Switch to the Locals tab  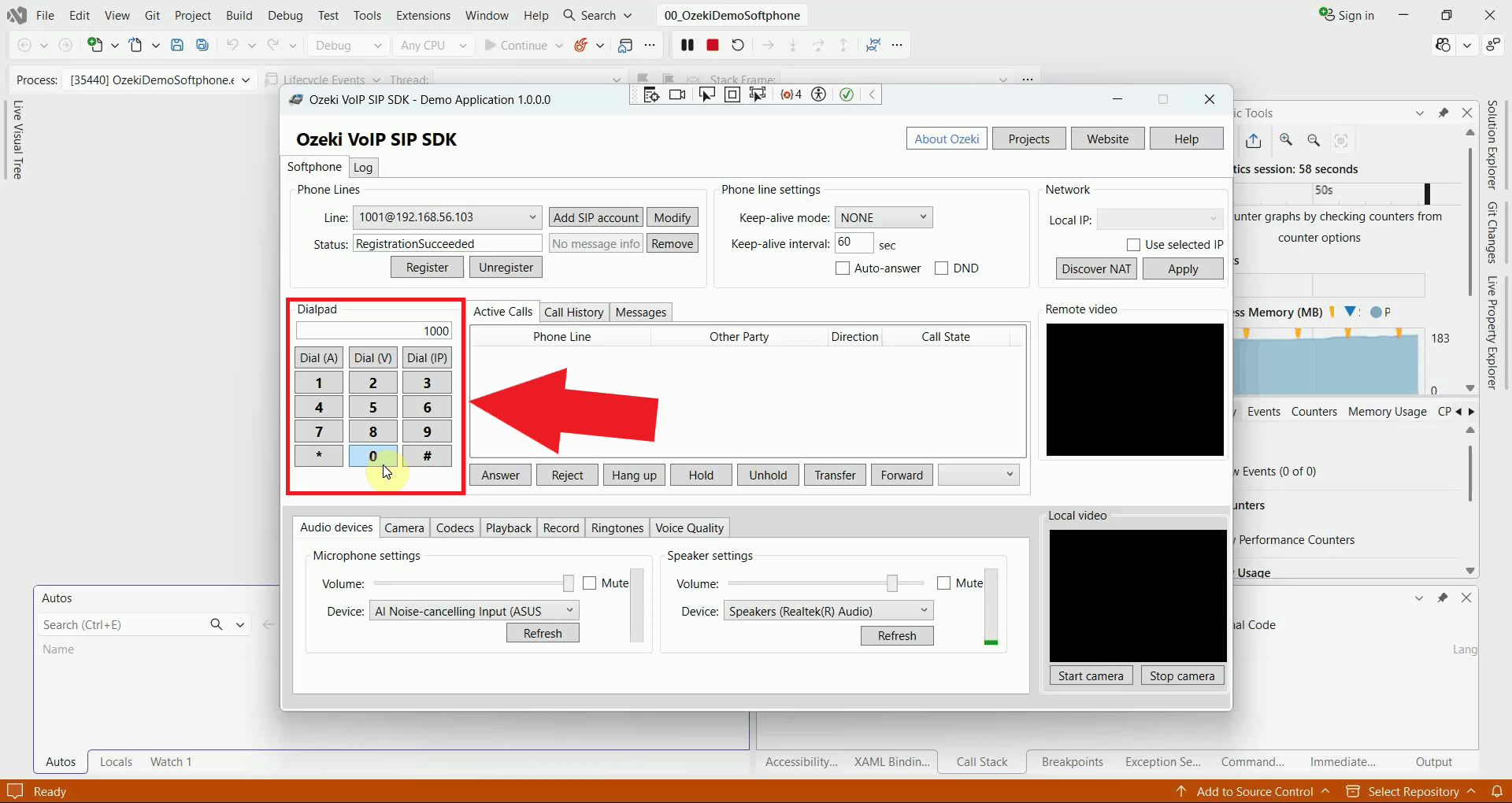[116, 761]
